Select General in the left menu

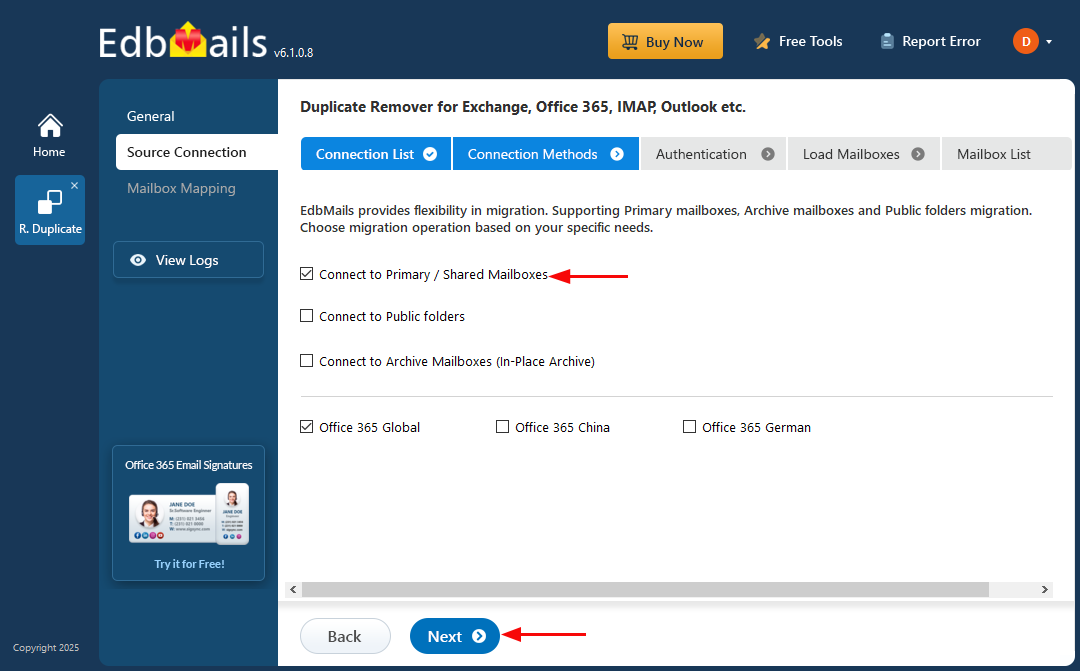click(x=151, y=116)
